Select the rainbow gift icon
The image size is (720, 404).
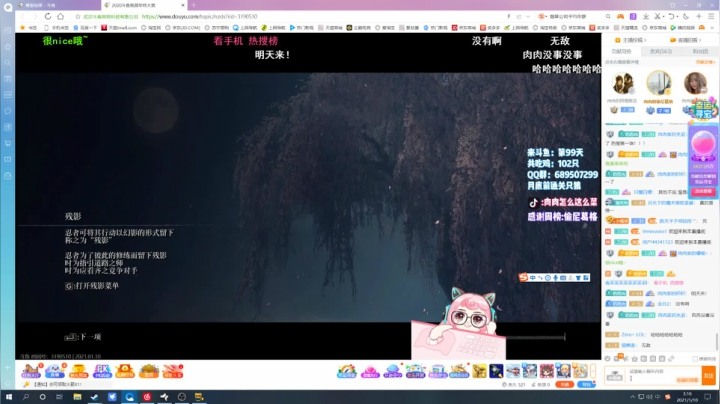tap(347, 371)
